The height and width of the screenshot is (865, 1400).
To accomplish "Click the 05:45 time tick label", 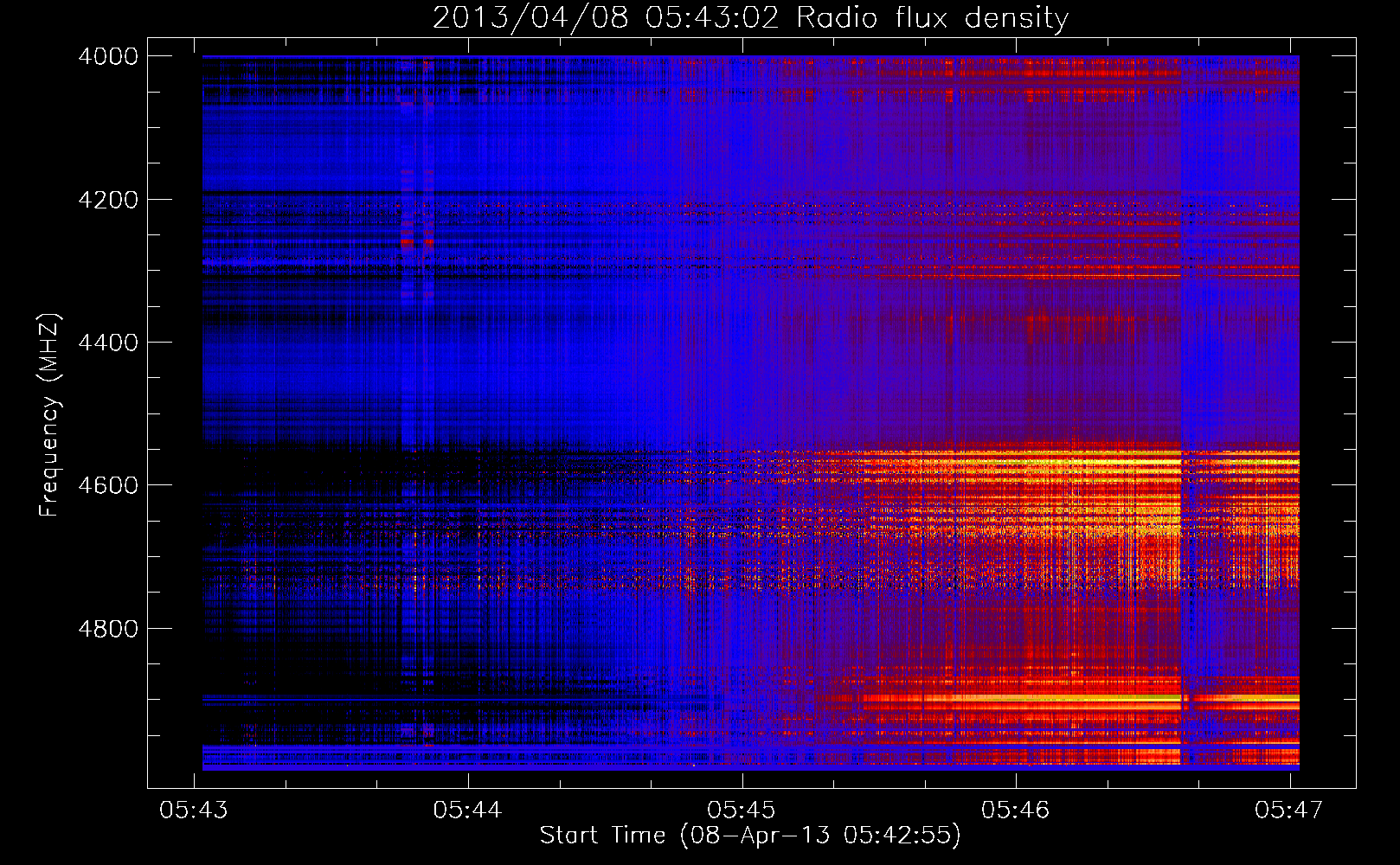I will pos(742,810).
